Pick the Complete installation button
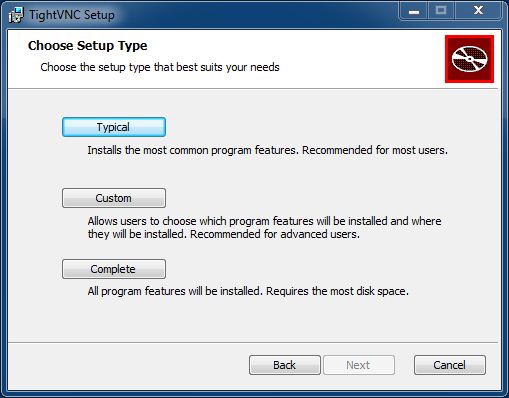The width and height of the screenshot is (509, 398). 114,269
